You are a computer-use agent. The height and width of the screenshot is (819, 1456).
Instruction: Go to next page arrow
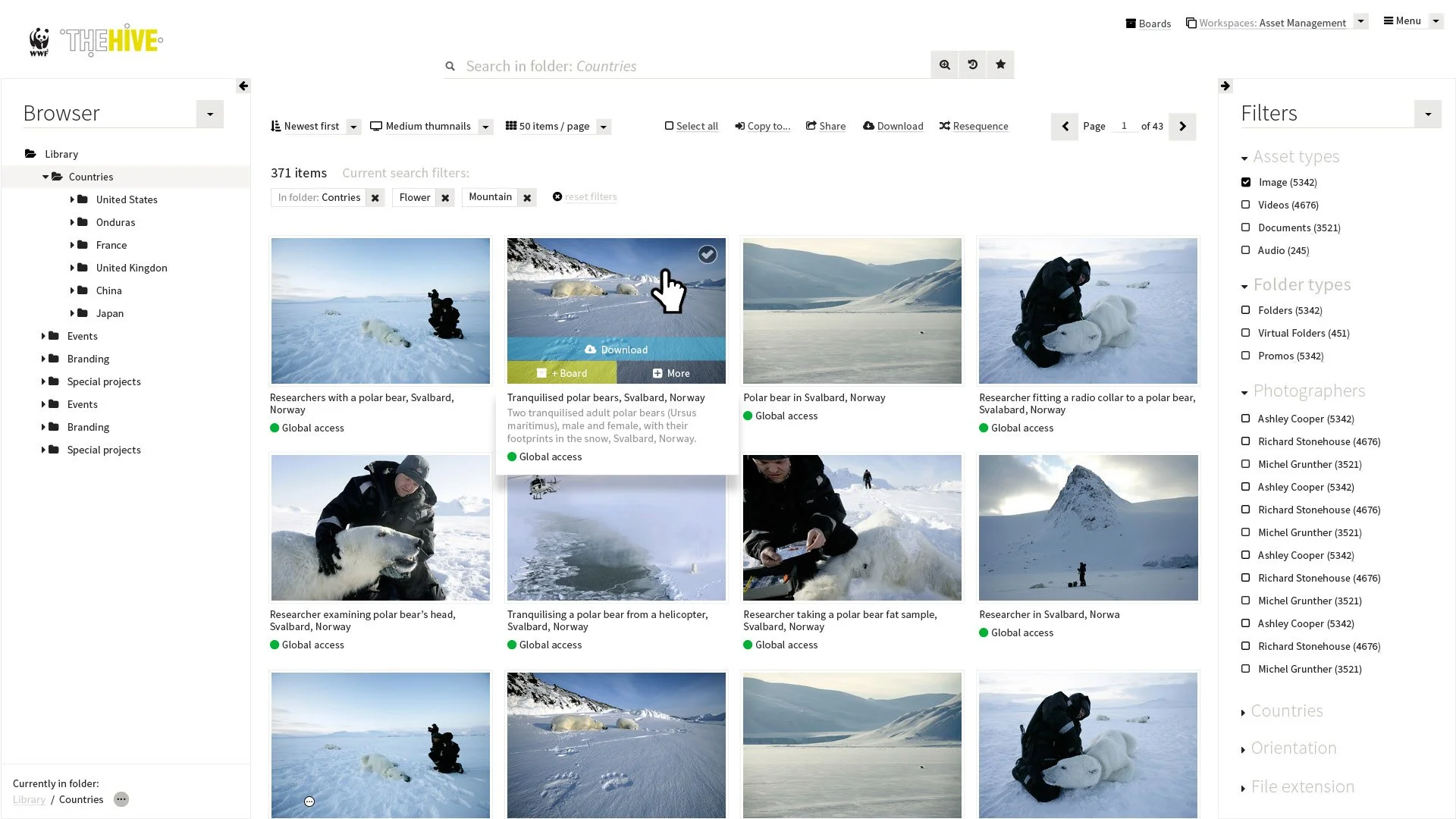(x=1182, y=127)
